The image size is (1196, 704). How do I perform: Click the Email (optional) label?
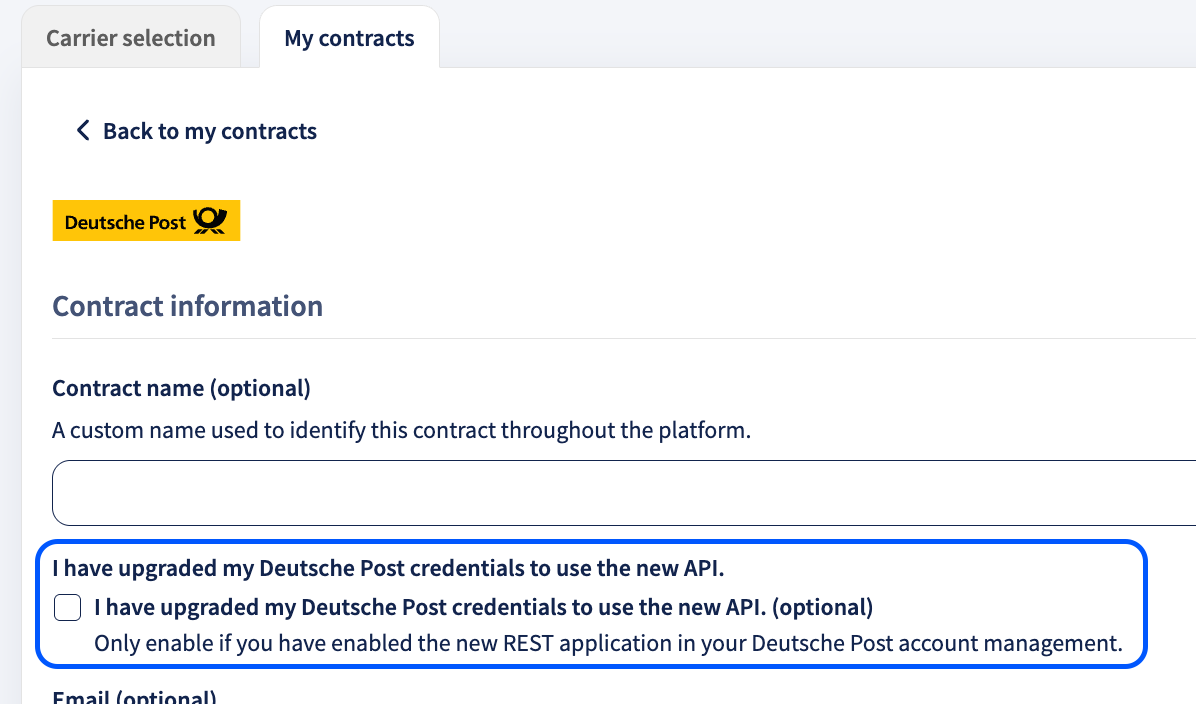[135, 696]
